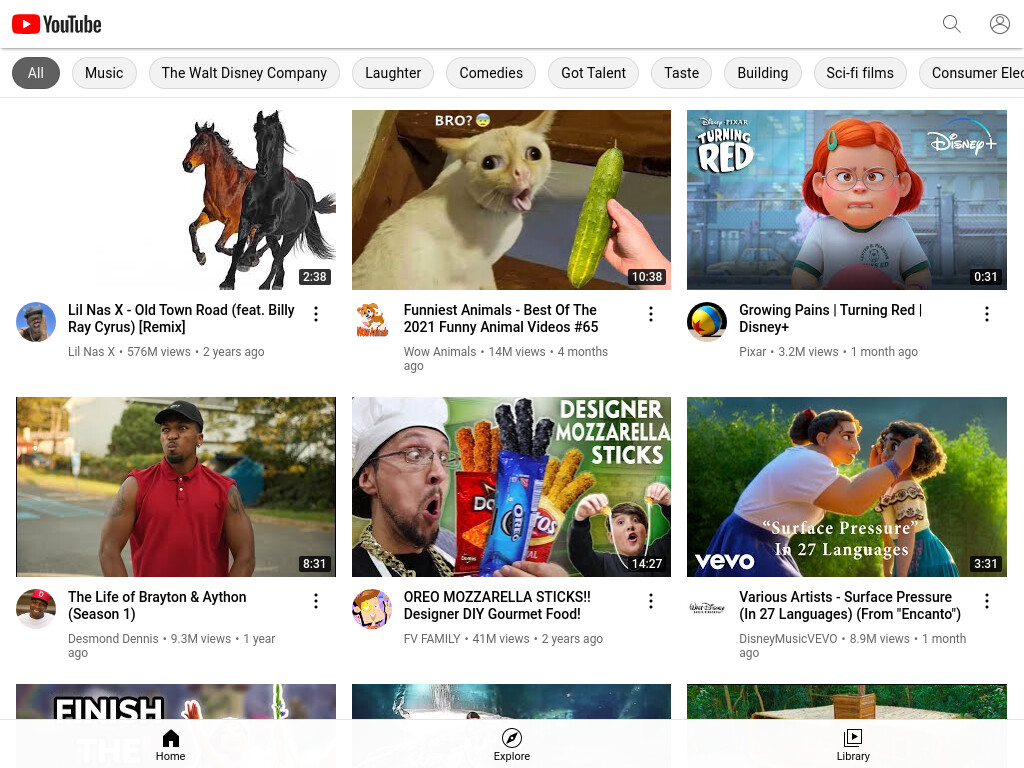Play the Designer Mozzarella Sticks thumbnail

click(x=511, y=487)
